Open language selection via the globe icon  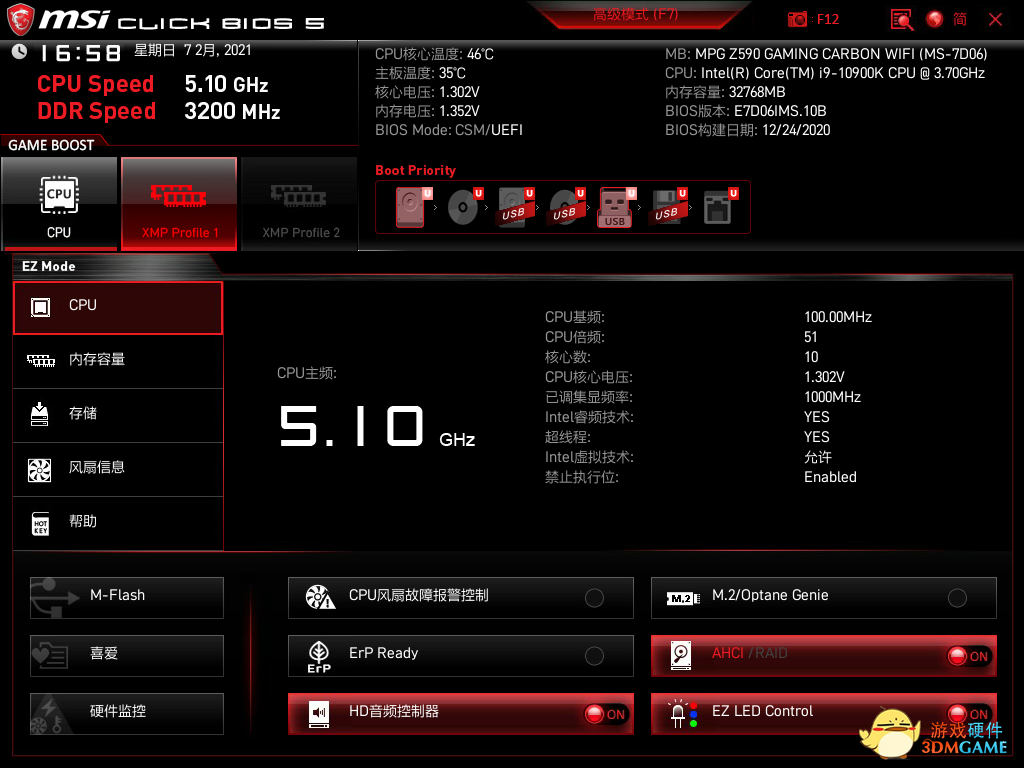click(935, 20)
